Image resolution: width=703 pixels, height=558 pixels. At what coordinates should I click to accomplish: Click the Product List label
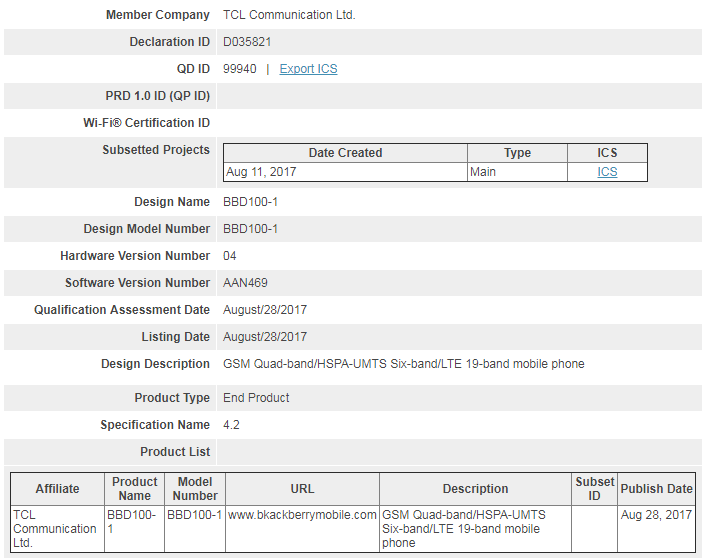tap(175, 452)
